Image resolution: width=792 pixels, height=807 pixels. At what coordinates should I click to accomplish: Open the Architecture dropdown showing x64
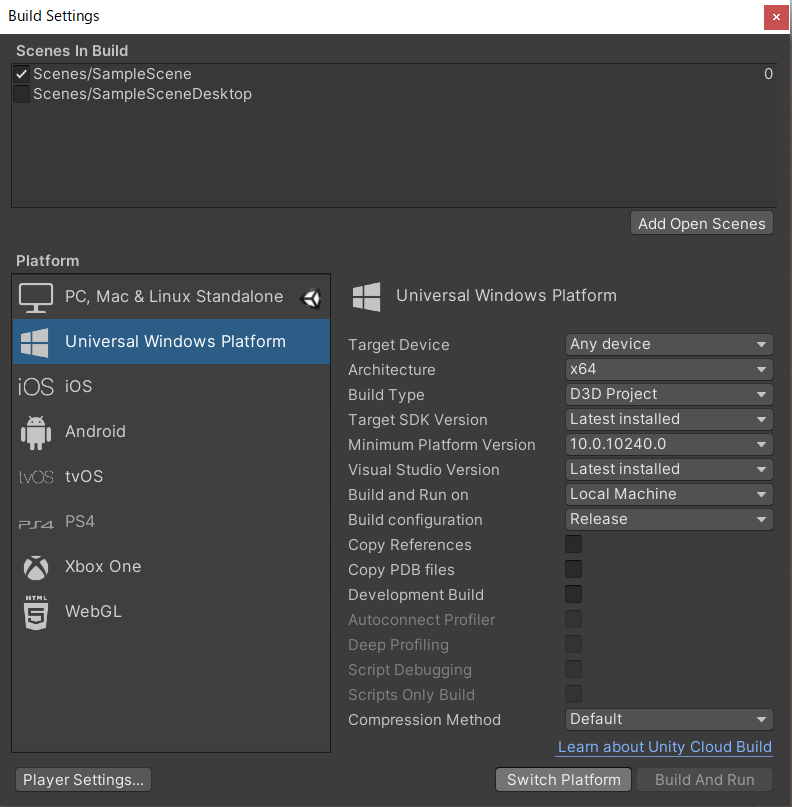(x=669, y=369)
